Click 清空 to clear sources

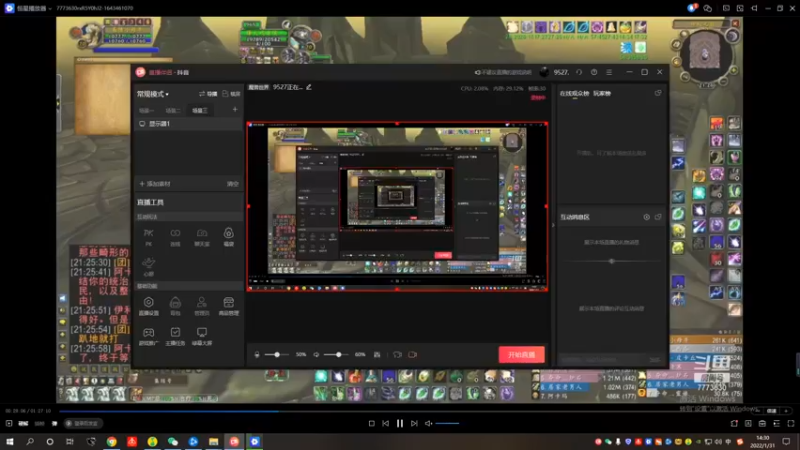pos(233,184)
